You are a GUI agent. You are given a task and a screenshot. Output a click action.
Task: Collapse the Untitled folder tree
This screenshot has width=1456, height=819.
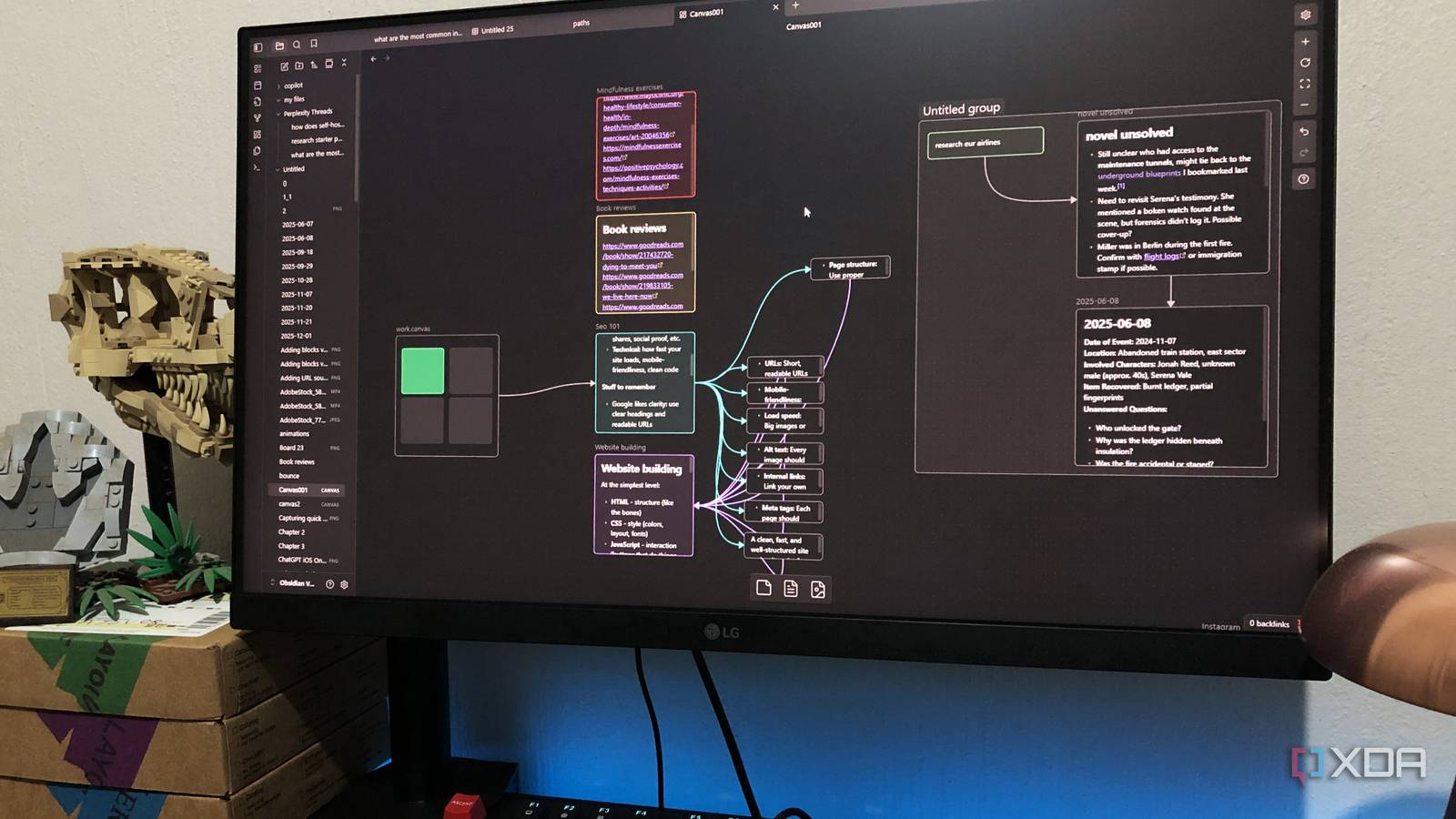[276, 167]
